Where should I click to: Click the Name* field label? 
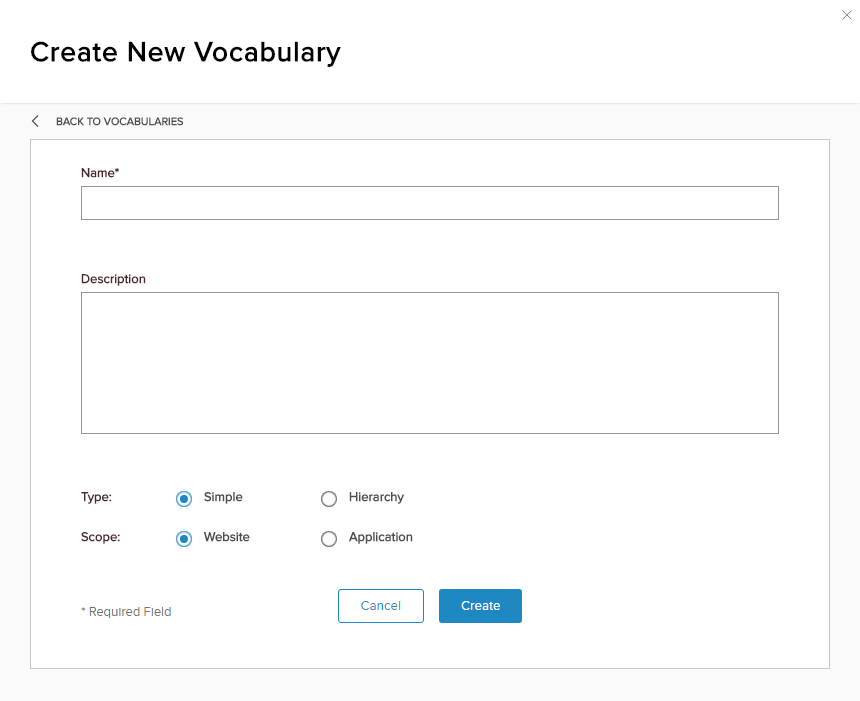[x=100, y=173]
